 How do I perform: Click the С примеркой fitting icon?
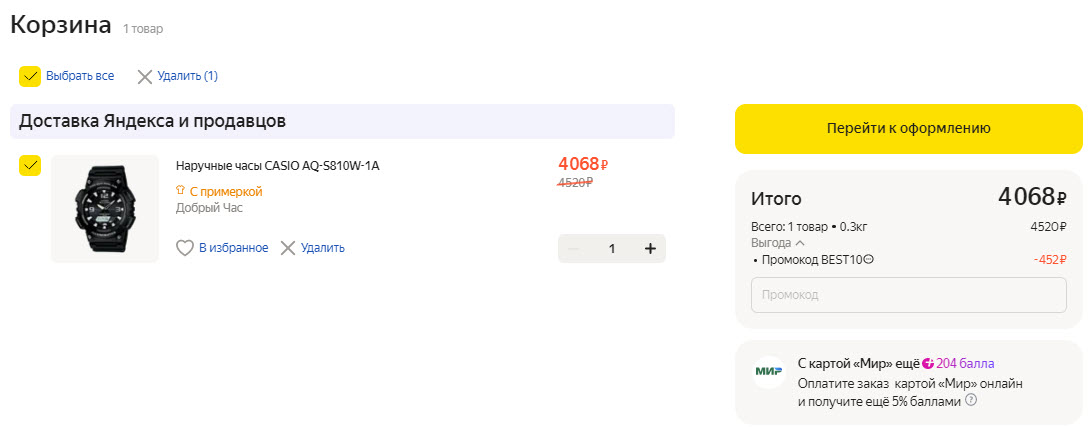pyautogui.click(x=181, y=190)
